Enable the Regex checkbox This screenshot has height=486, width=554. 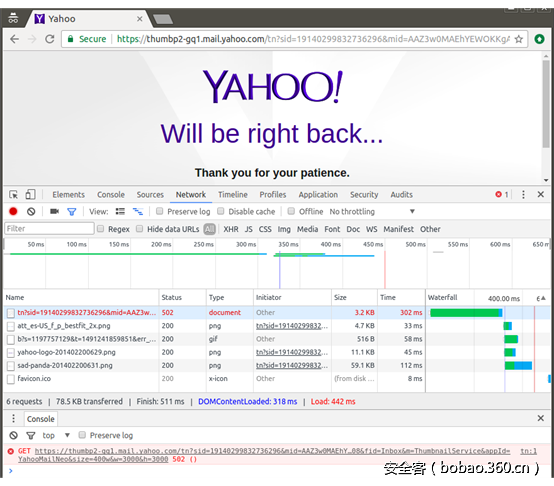tap(100, 229)
